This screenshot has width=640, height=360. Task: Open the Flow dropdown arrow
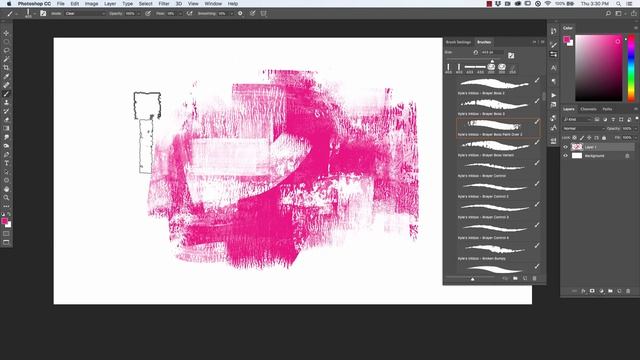pos(180,13)
